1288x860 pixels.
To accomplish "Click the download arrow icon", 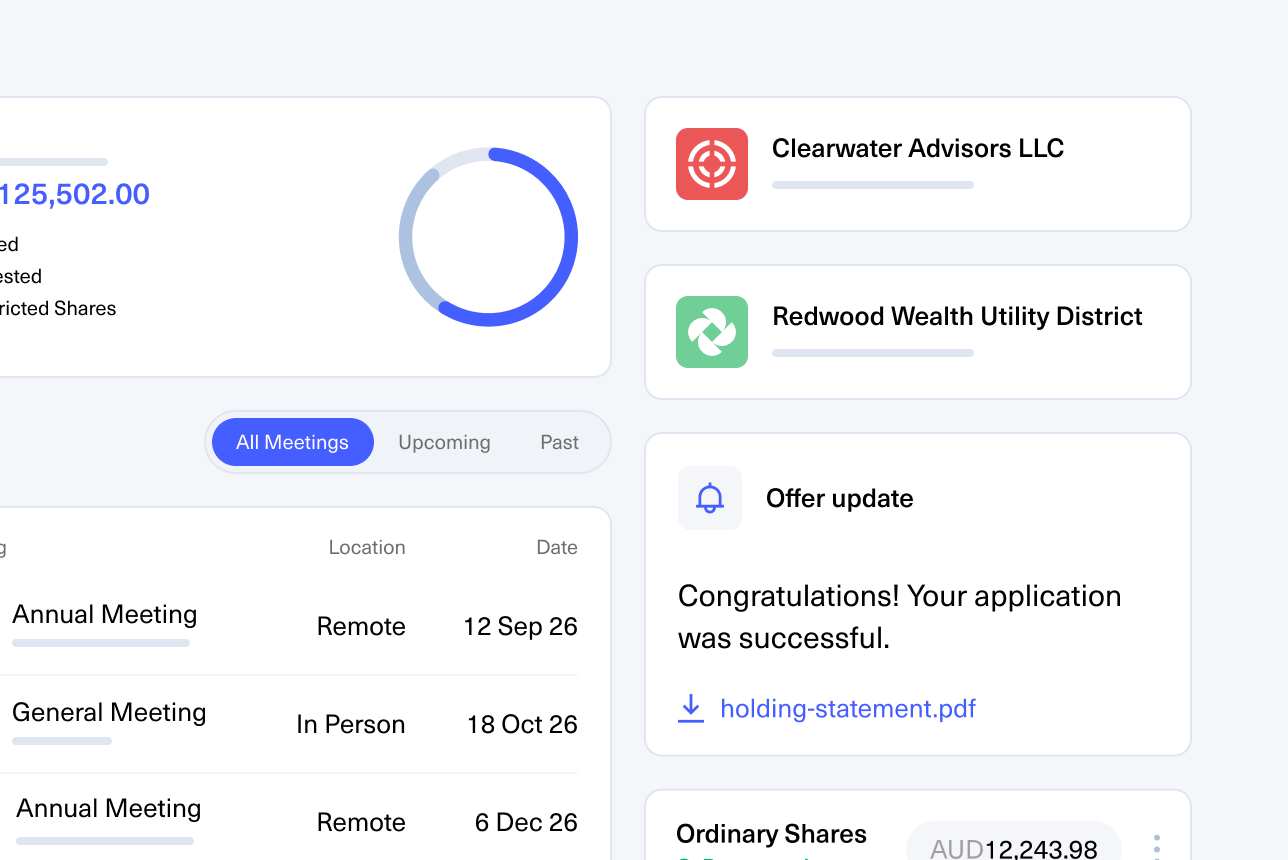I will 691,709.
